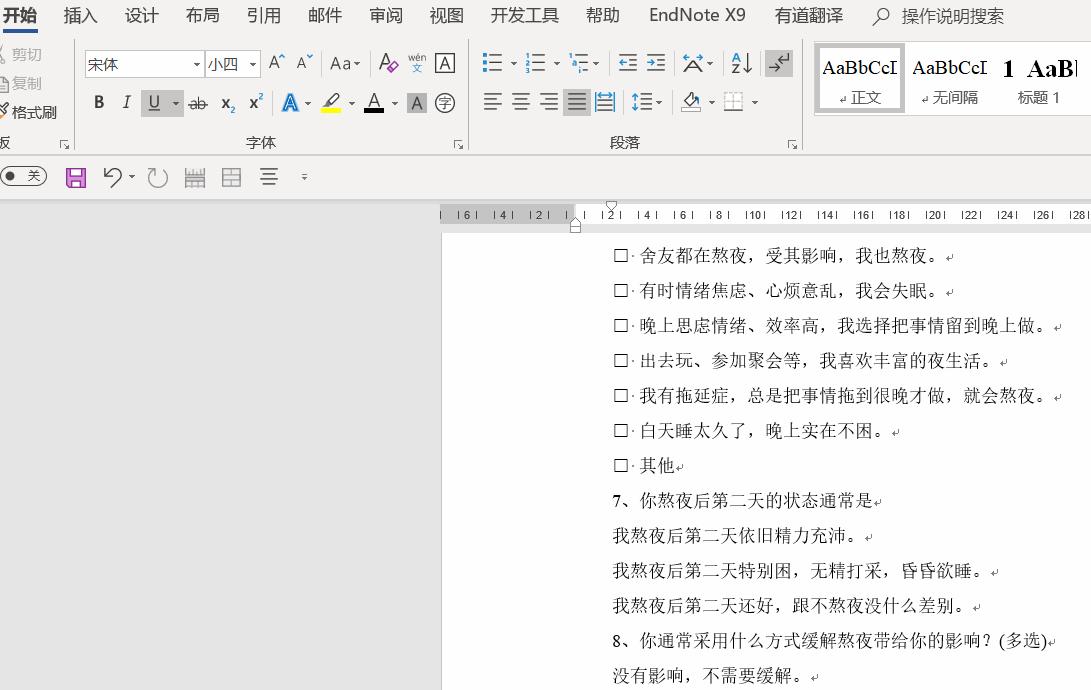
Task: Toggle show/hide paragraph marks
Action: pos(779,62)
